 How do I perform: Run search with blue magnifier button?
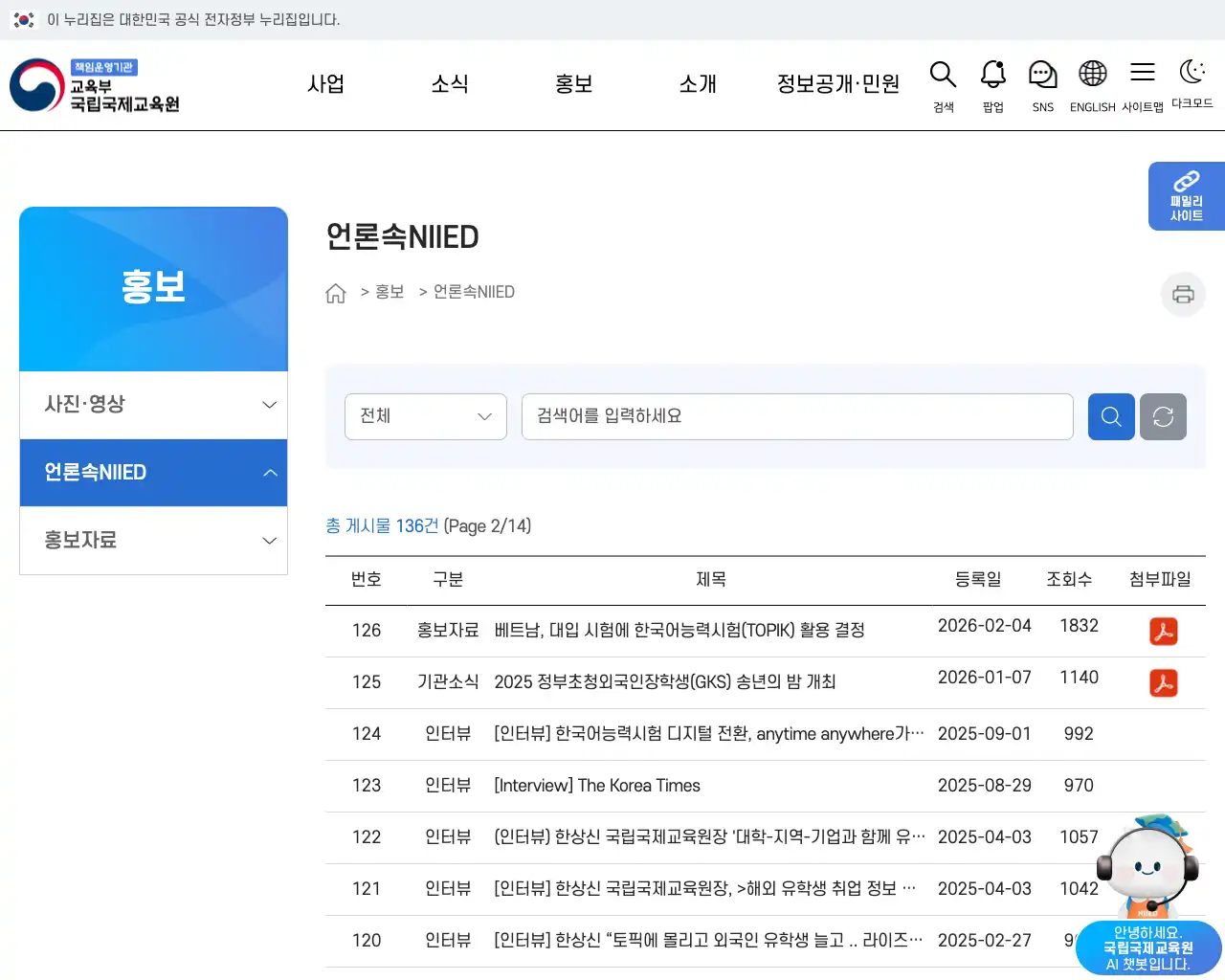(x=1111, y=416)
